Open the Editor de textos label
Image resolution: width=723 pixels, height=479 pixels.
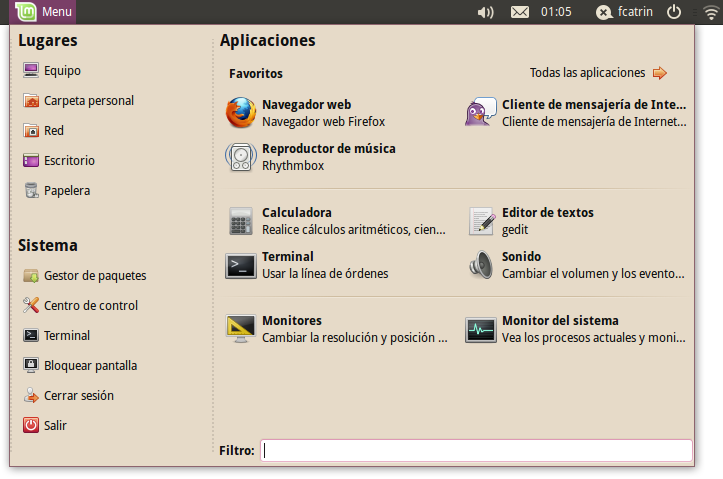point(547,213)
